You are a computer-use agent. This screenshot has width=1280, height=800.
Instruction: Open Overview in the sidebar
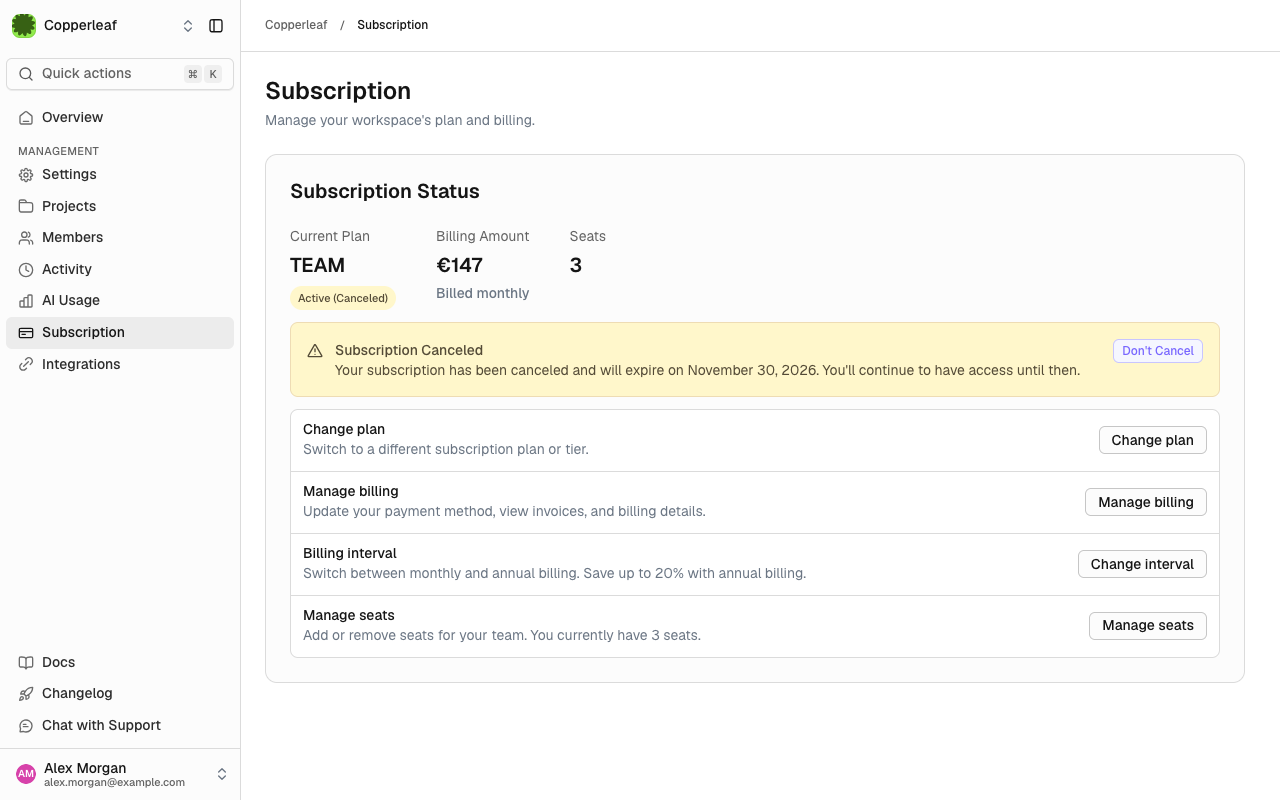120,118
